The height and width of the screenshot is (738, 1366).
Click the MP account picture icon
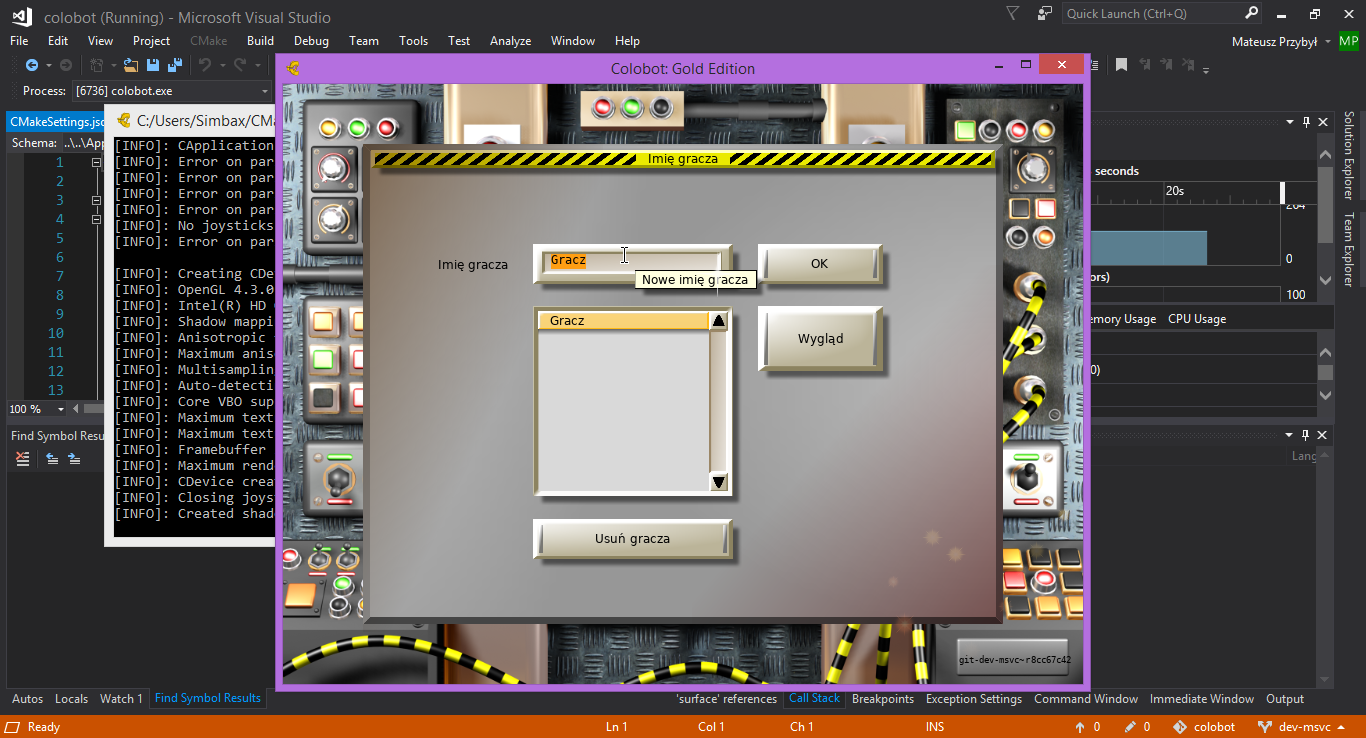coord(1349,41)
